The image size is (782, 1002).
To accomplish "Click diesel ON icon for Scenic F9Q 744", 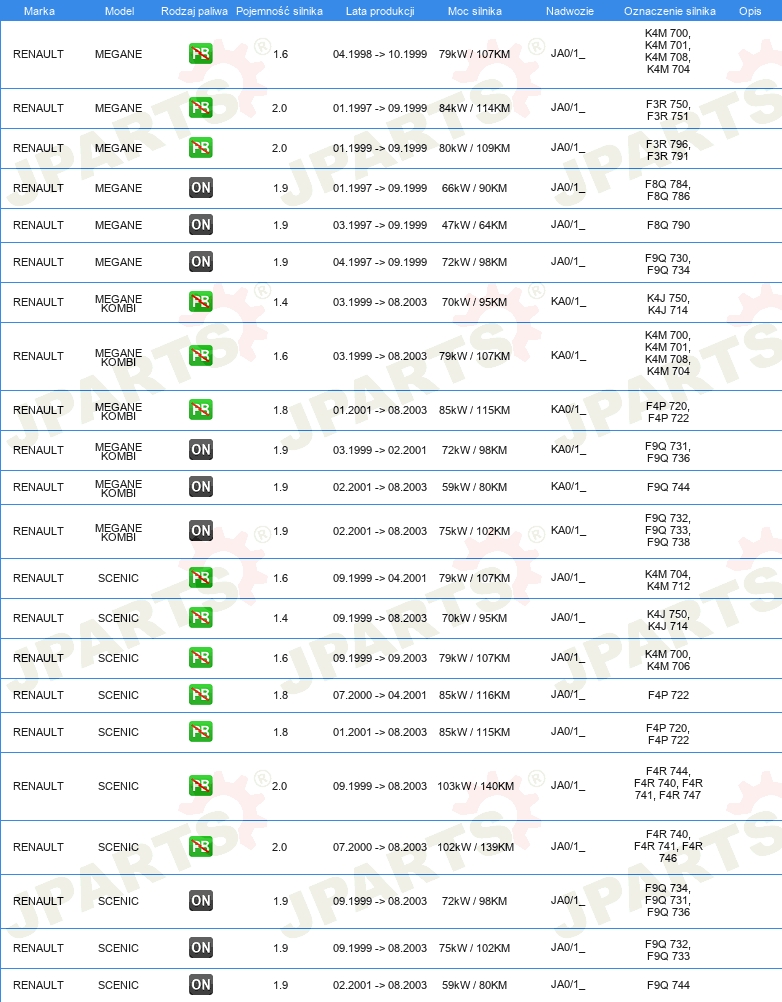I will coord(201,985).
